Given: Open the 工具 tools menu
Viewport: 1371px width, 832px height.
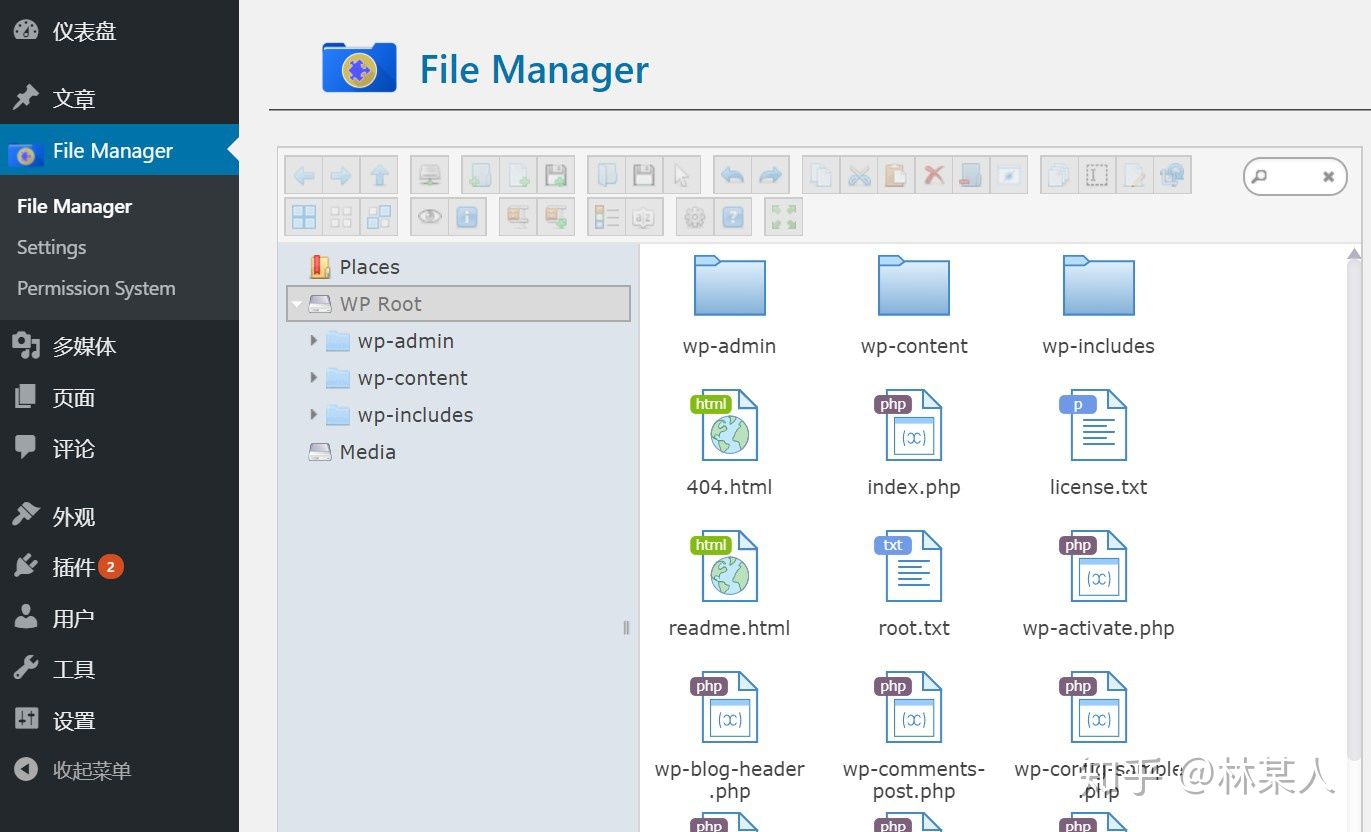Looking at the screenshot, I should pyautogui.click(x=119, y=670).
